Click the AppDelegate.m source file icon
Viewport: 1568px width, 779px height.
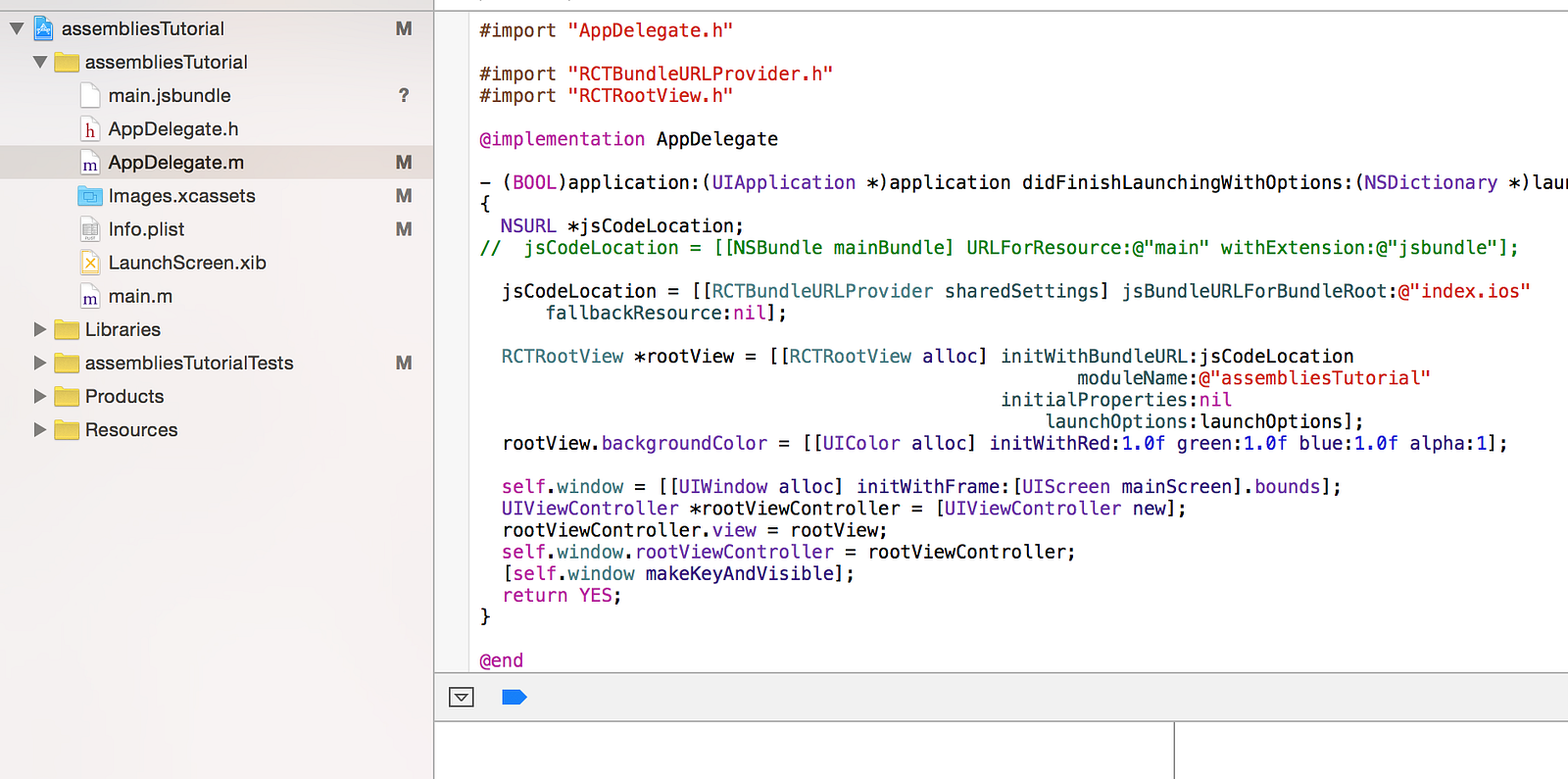(90, 163)
